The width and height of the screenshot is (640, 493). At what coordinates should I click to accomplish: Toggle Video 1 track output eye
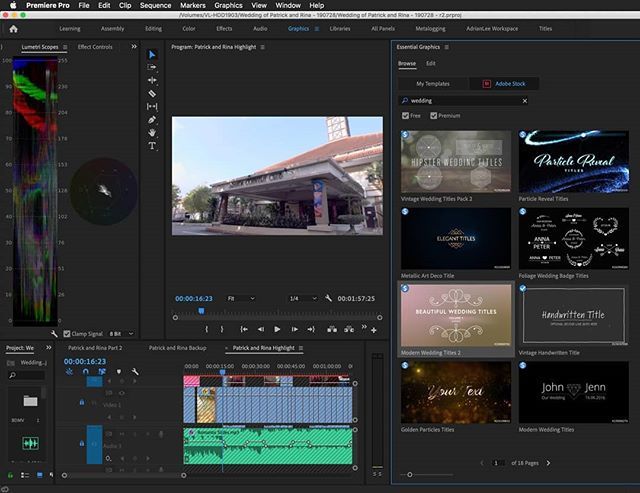(122, 393)
